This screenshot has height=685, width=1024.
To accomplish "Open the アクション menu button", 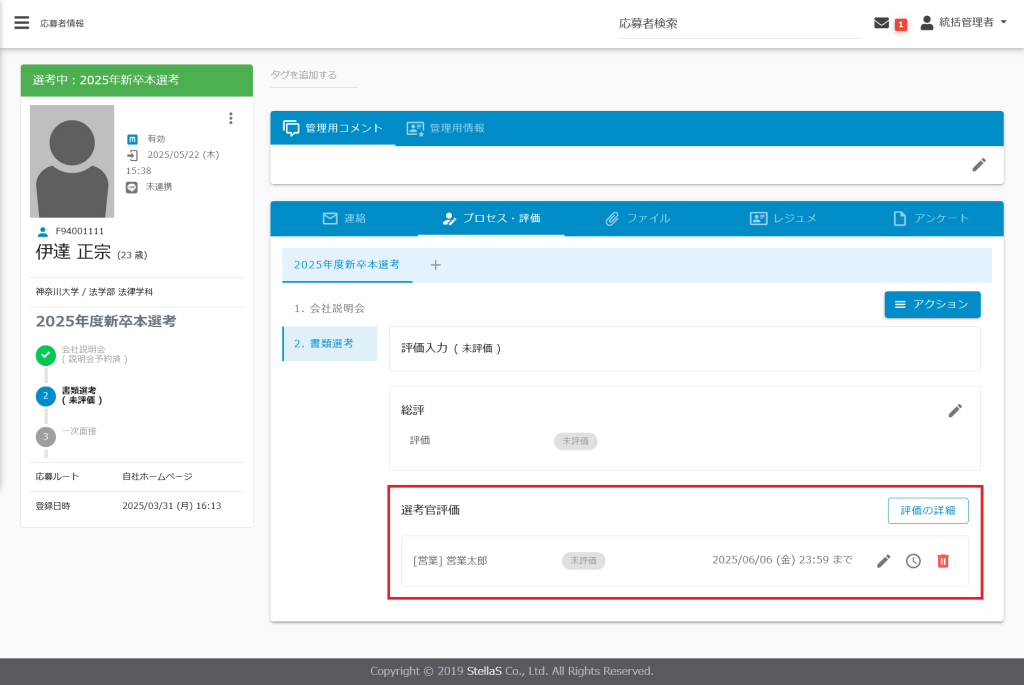I will pyautogui.click(x=932, y=304).
